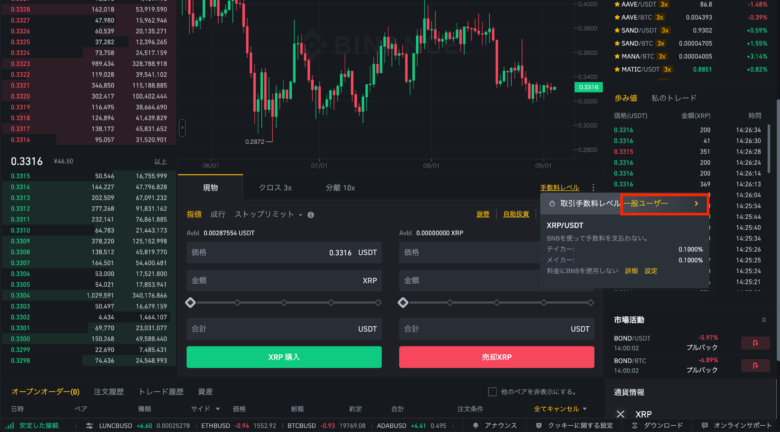
Task: Click the sell-side amount slider handle
Action: point(403,303)
